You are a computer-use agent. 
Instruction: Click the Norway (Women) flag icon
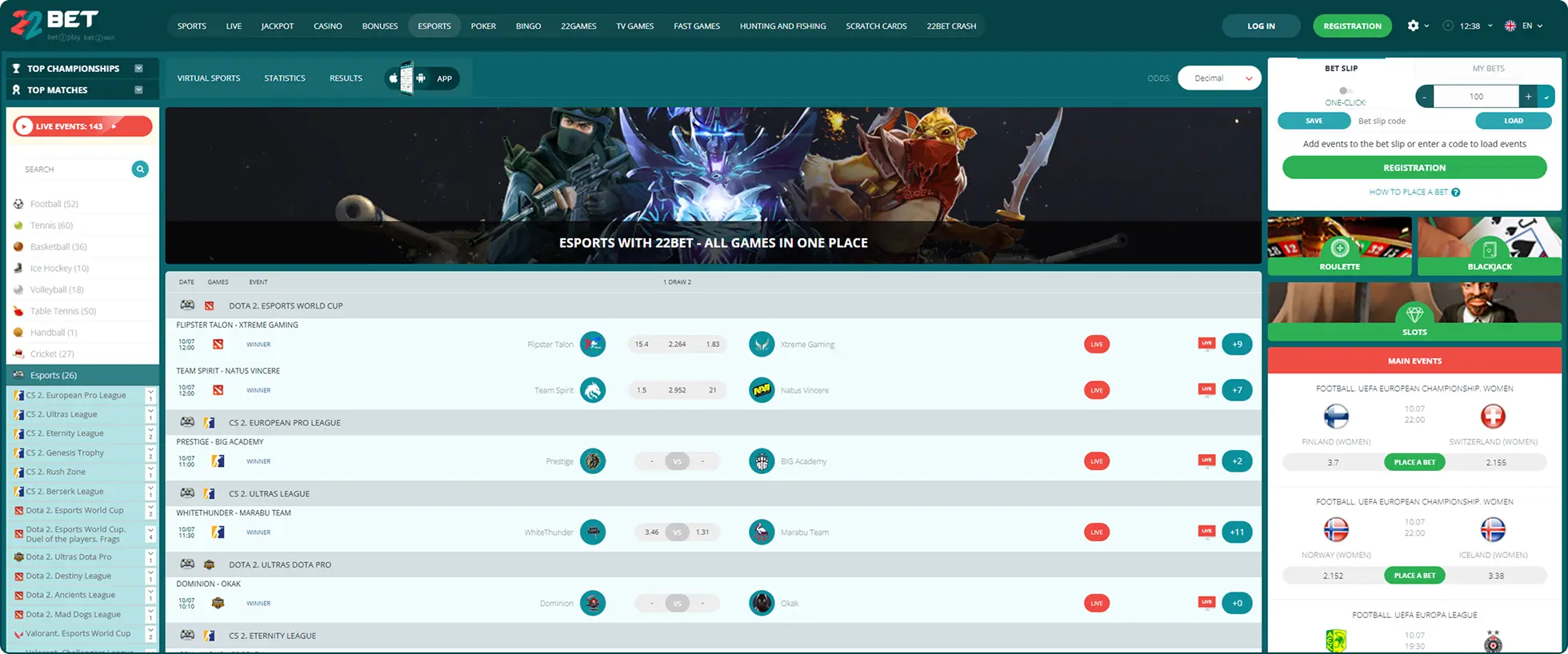click(1336, 529)
